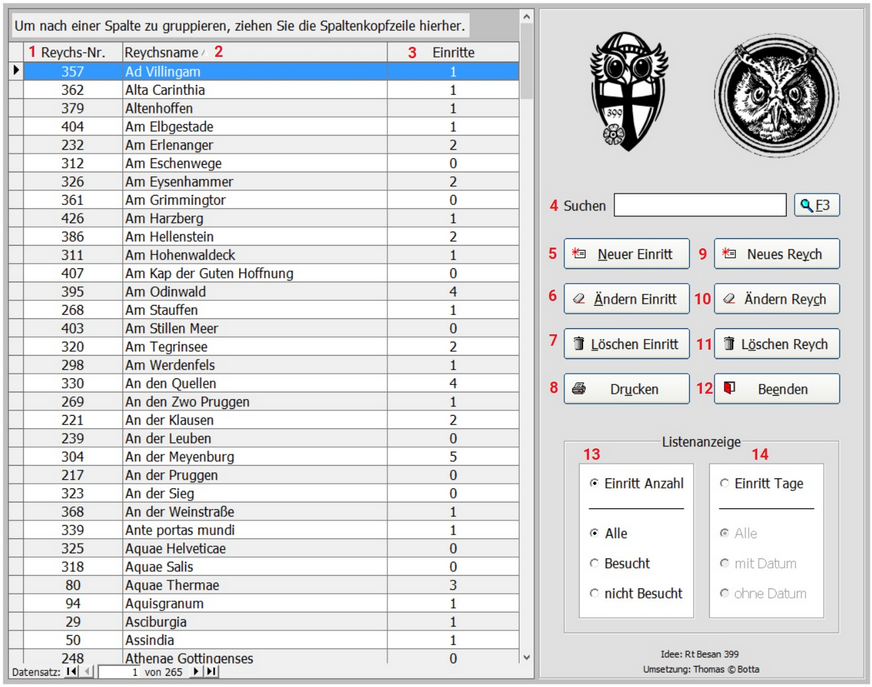Viewport: 872px width, 687px height.
Task: Click the scroll up arrow of the list
Action: 527,17
